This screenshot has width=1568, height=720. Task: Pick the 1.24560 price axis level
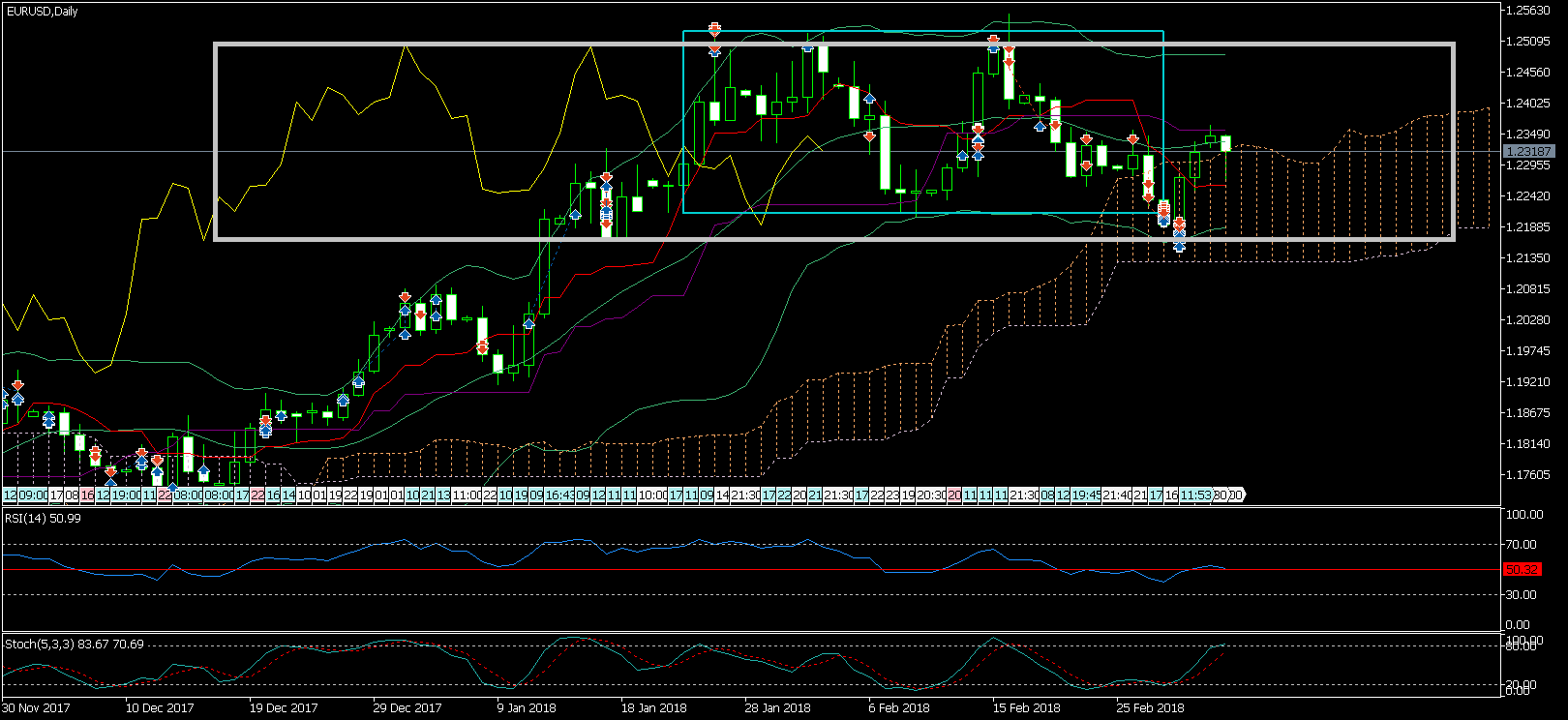1529,73
